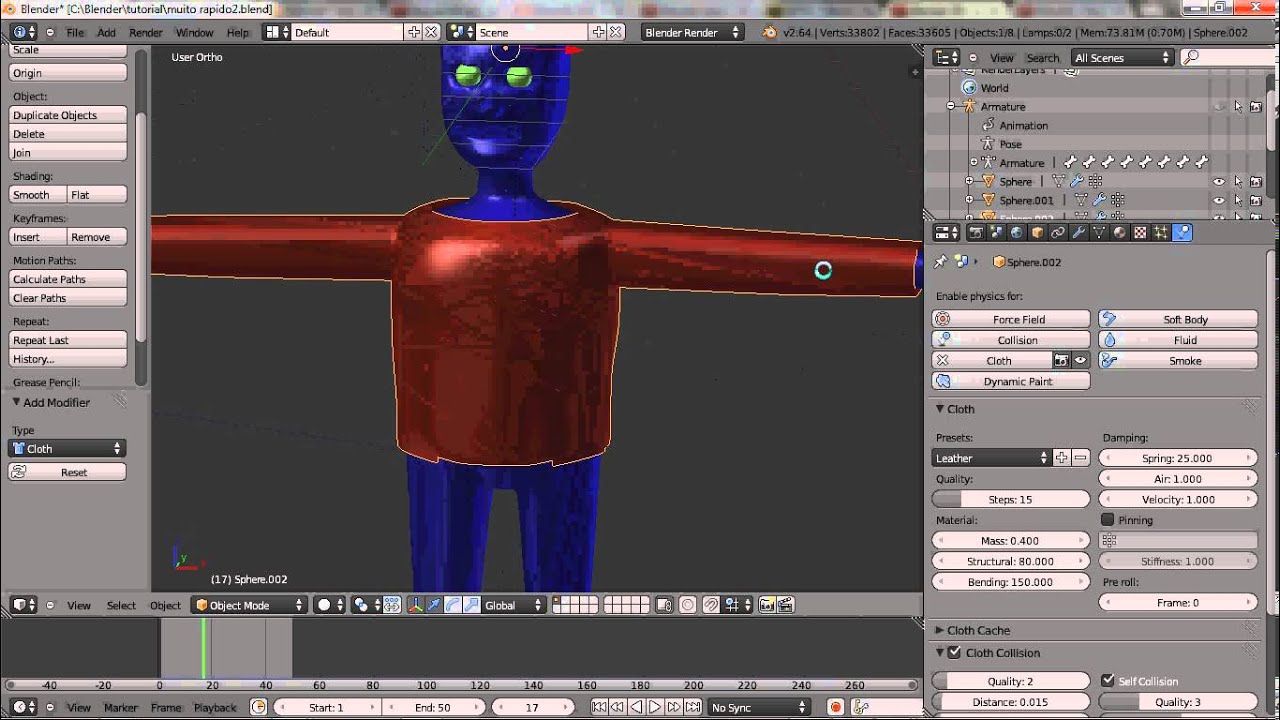This screenshot has width=1280, height=720.
Task: Toggle the 3D manipulator axes icon
Action: [415, 605]
